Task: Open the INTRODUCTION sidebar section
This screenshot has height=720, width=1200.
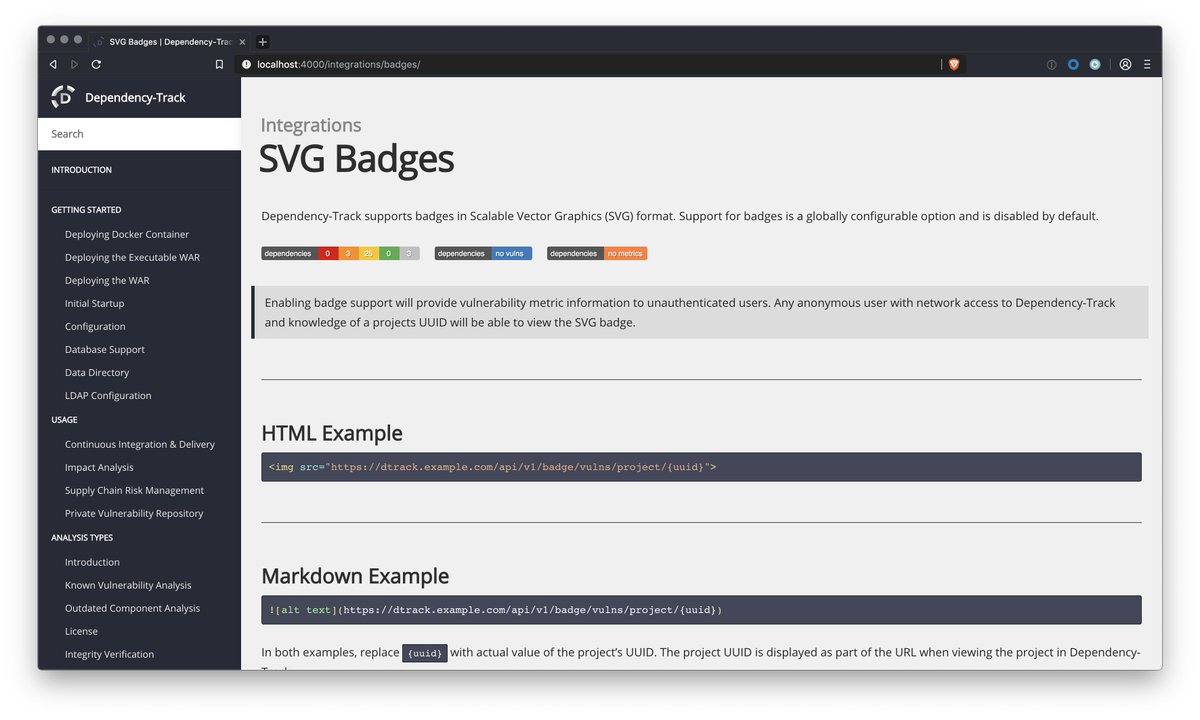Action: (81, 170)
